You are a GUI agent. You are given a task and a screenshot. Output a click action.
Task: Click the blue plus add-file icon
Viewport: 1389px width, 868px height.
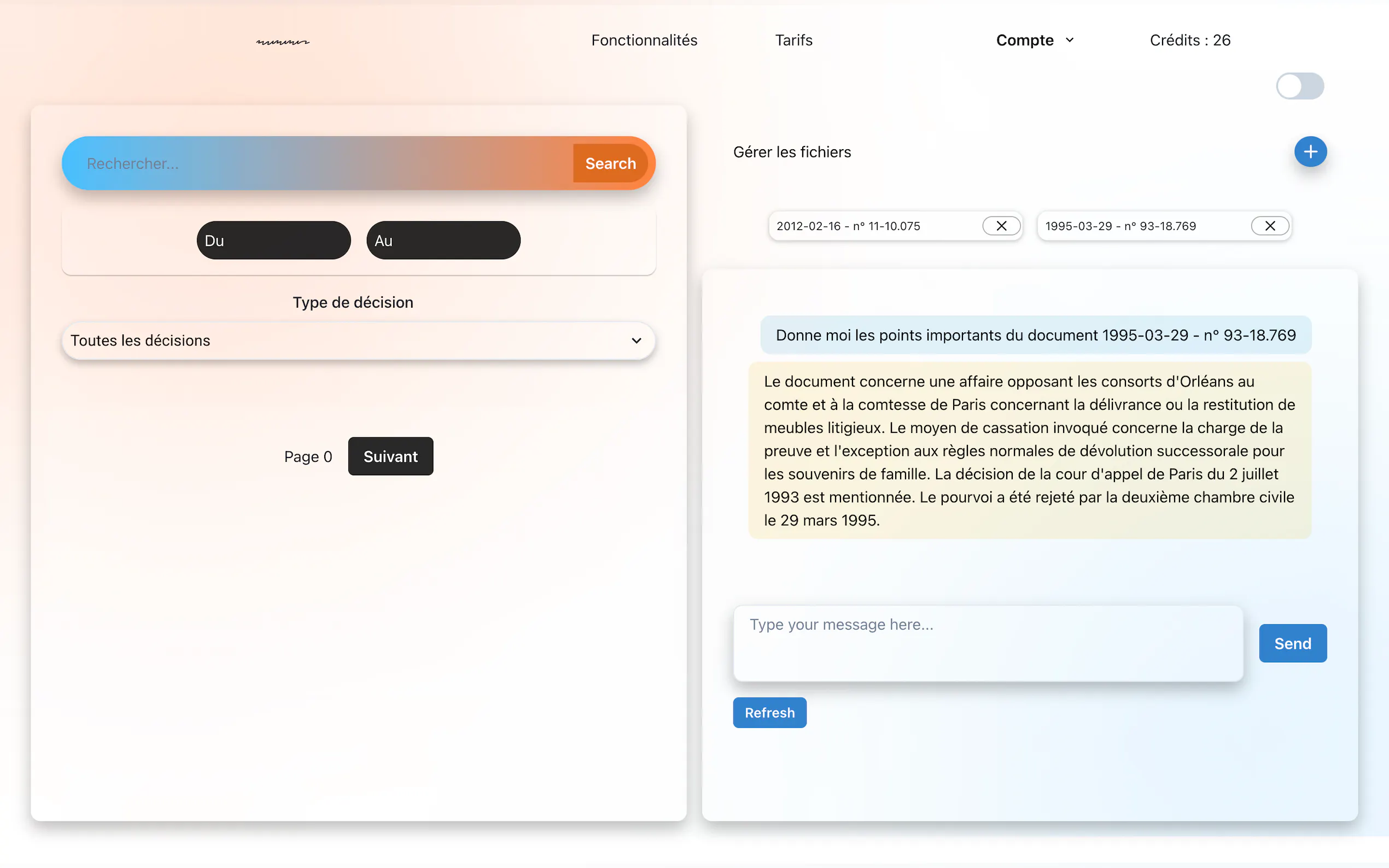coord(1310,151)
